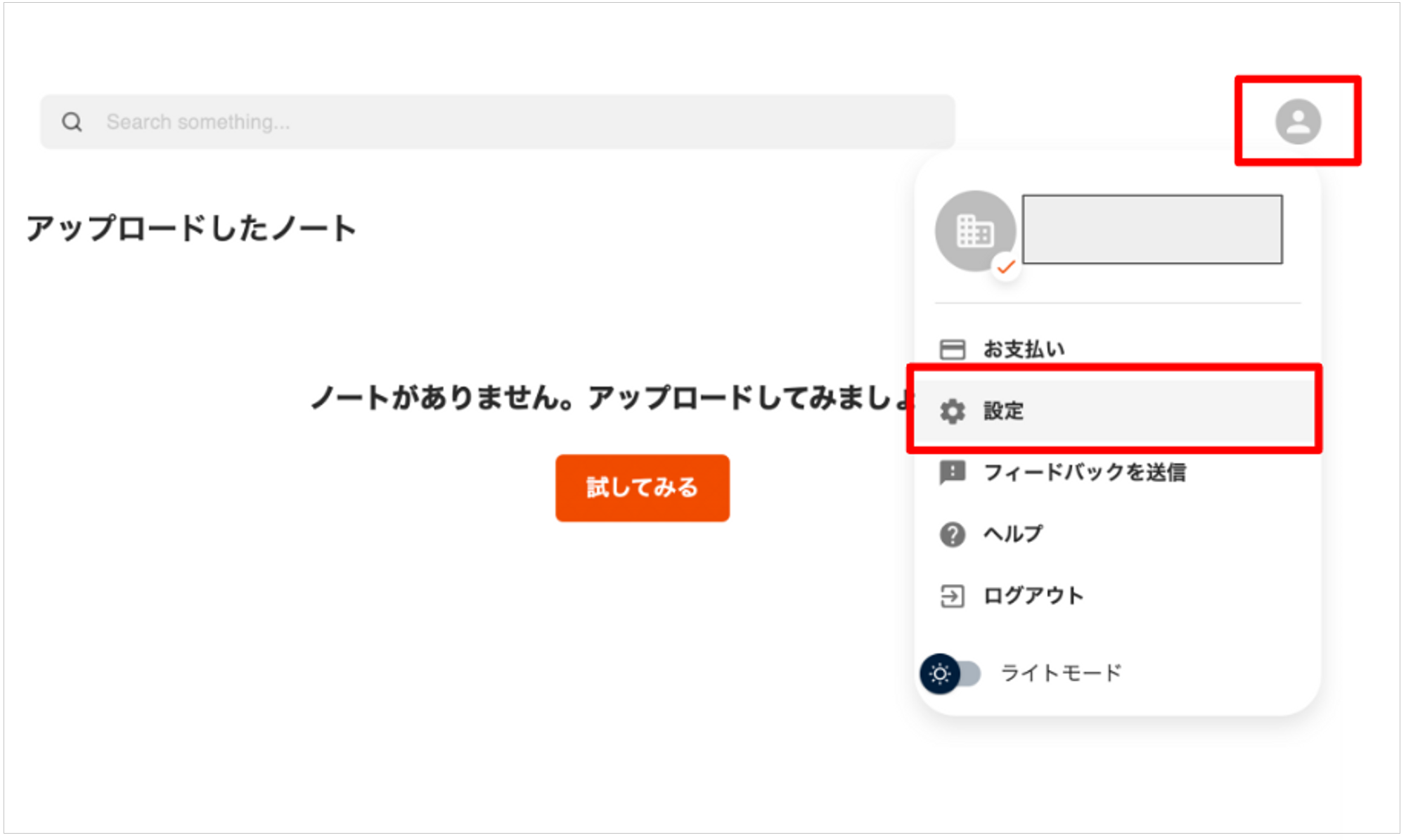Click the 試してみる orange button
The image size is (1406, 840).
click(x=643, y=488)
